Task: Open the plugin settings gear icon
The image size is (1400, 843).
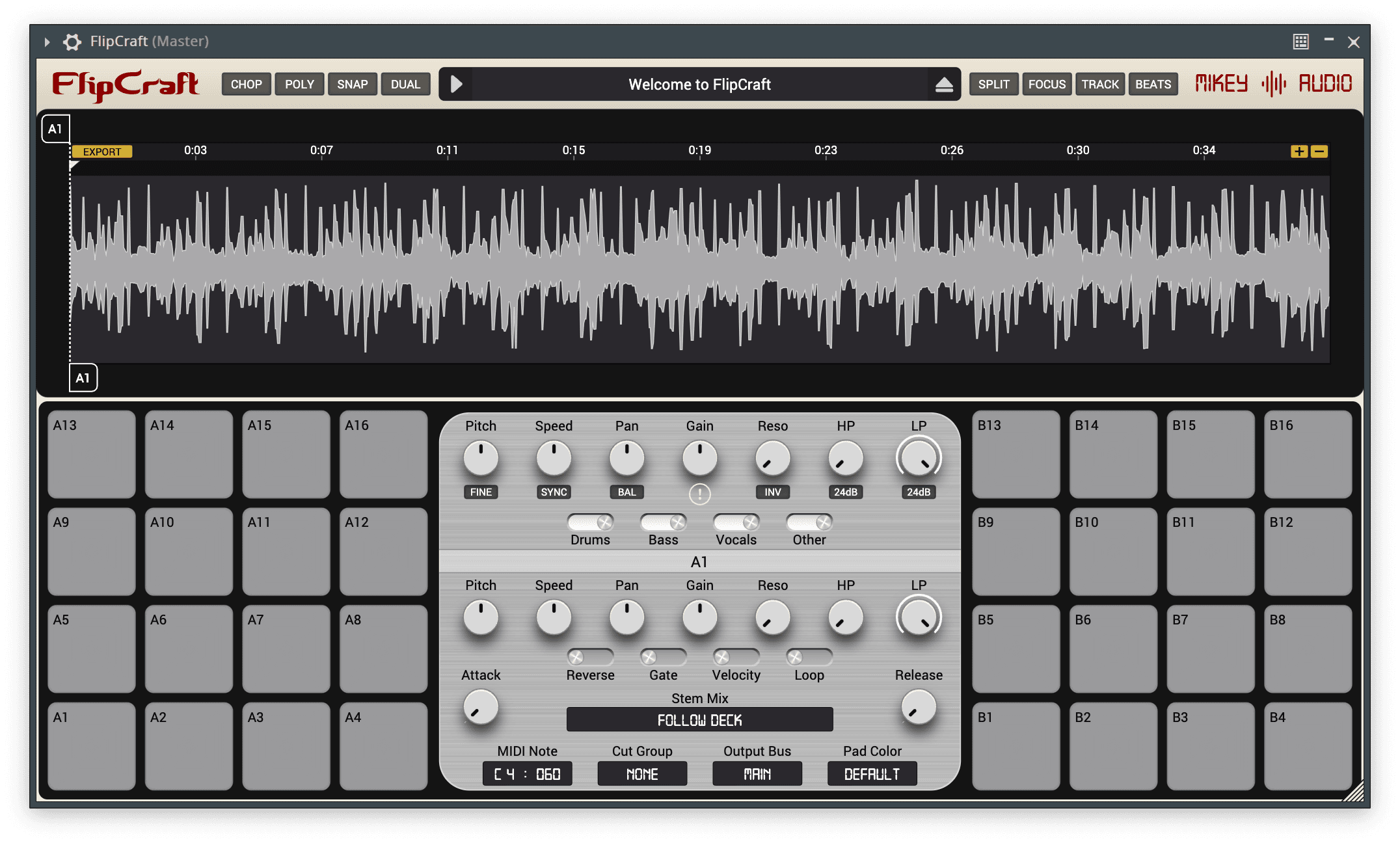Action: (x=72, y=42)
